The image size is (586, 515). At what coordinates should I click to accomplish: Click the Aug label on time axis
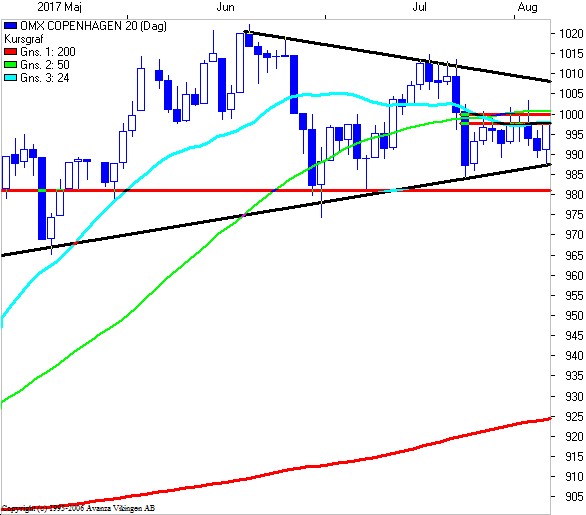click(x=528, y=7)
